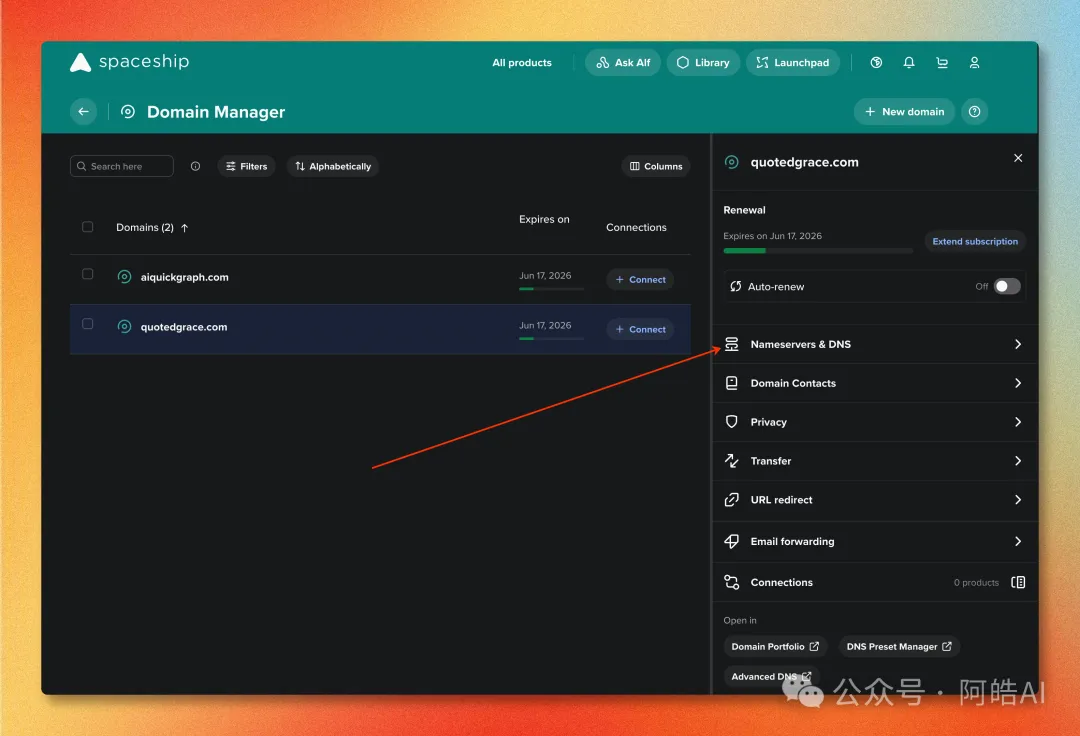The width and height of the screenshot is (1080, 736).
Task: Click the Privacy shield icon
Action: (731, 422)
